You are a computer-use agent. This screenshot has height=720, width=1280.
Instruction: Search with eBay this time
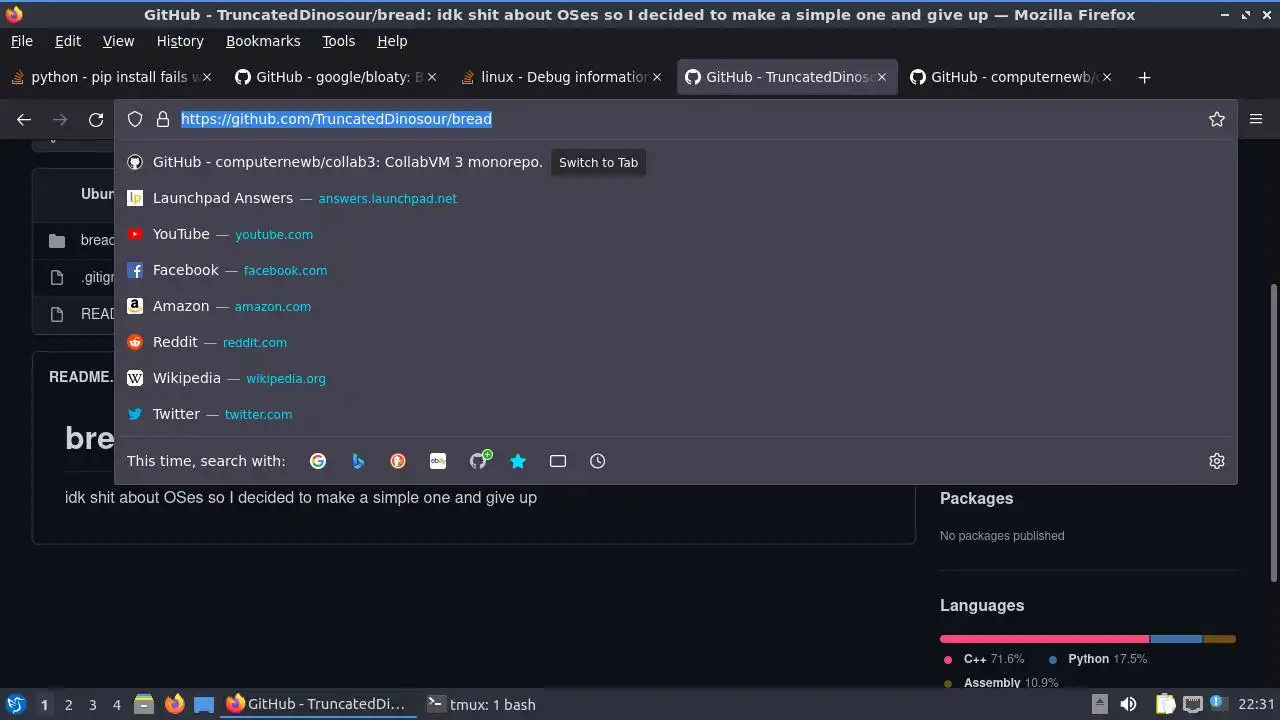[x=438, y=461]
